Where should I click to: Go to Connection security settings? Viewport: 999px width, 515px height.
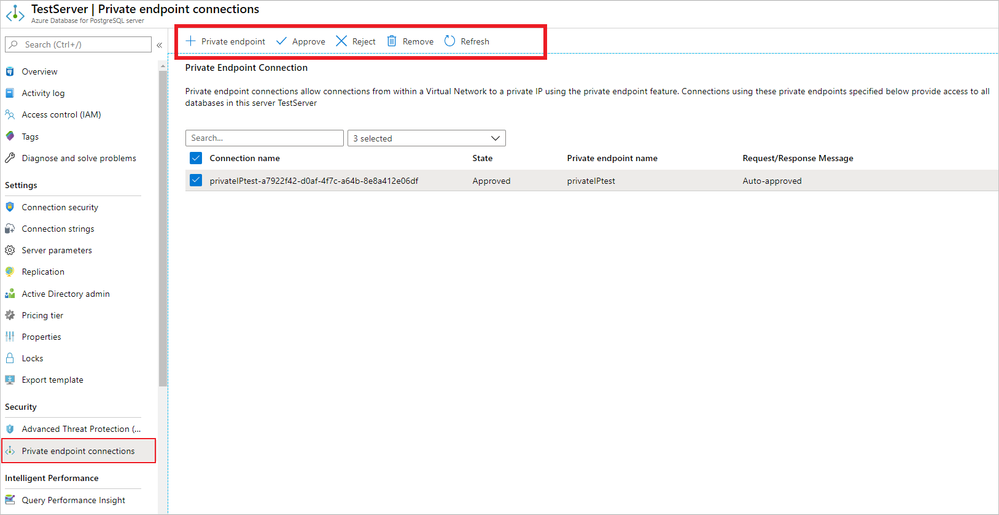click(x=60, y=207)
